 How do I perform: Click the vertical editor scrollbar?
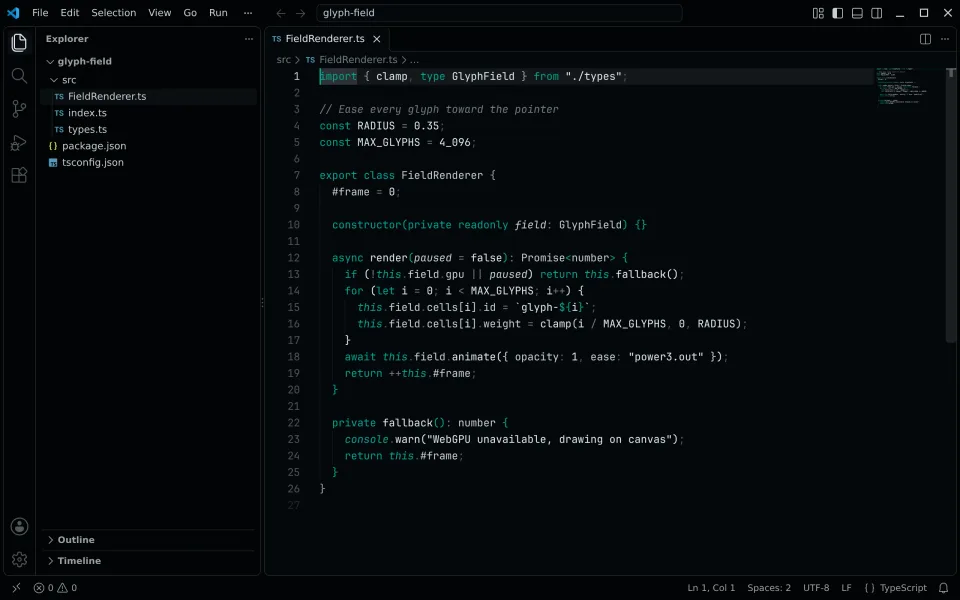pyautogui.click(x=951, y=205)
